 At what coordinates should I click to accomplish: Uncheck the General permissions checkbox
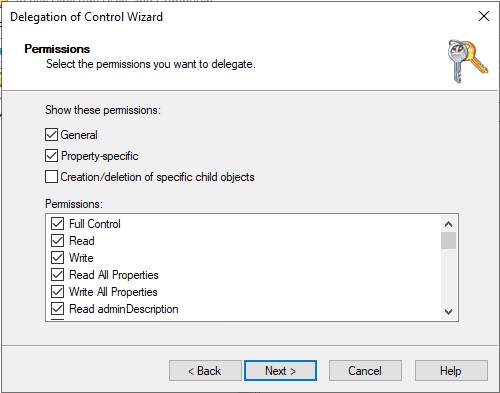51,135
